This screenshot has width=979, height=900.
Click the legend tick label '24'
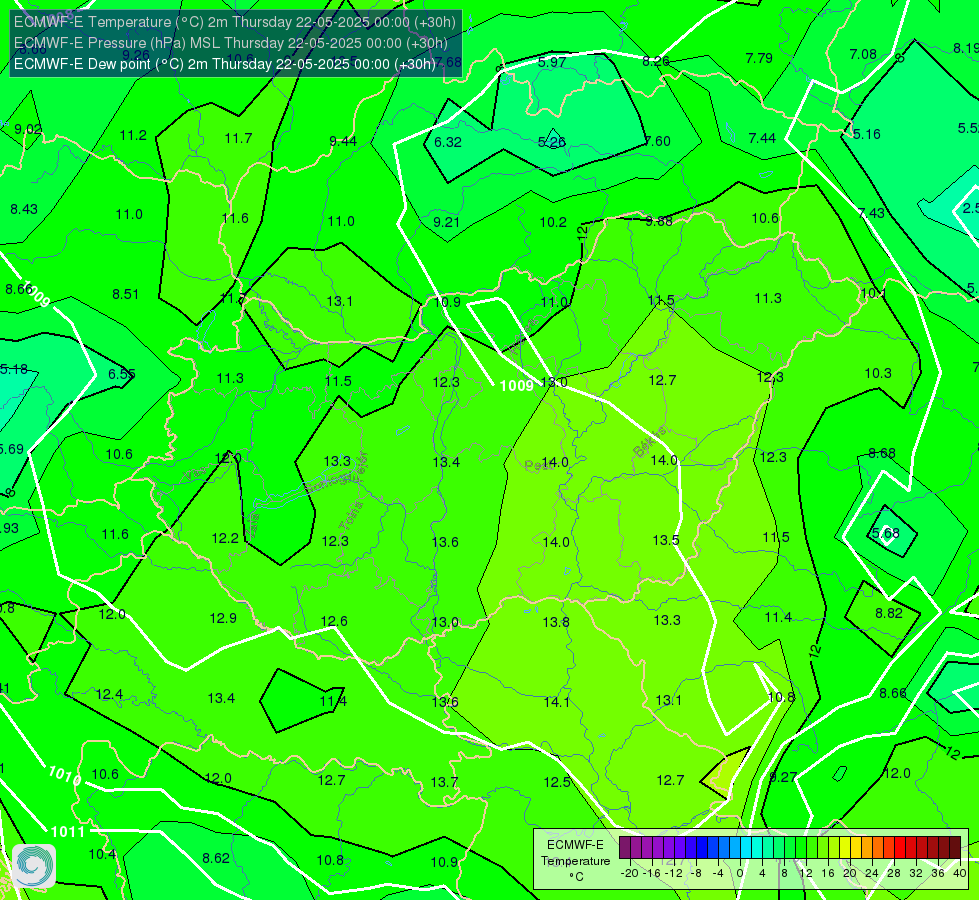click(872, 873)
